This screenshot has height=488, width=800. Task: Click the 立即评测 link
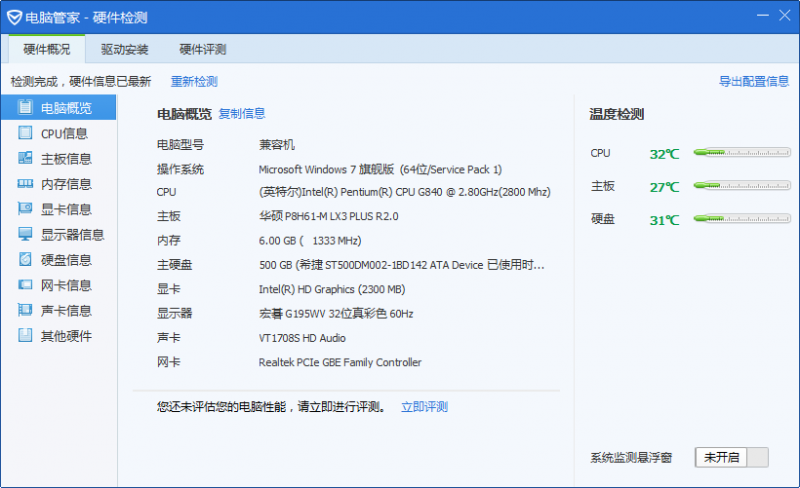coord(424,407)
